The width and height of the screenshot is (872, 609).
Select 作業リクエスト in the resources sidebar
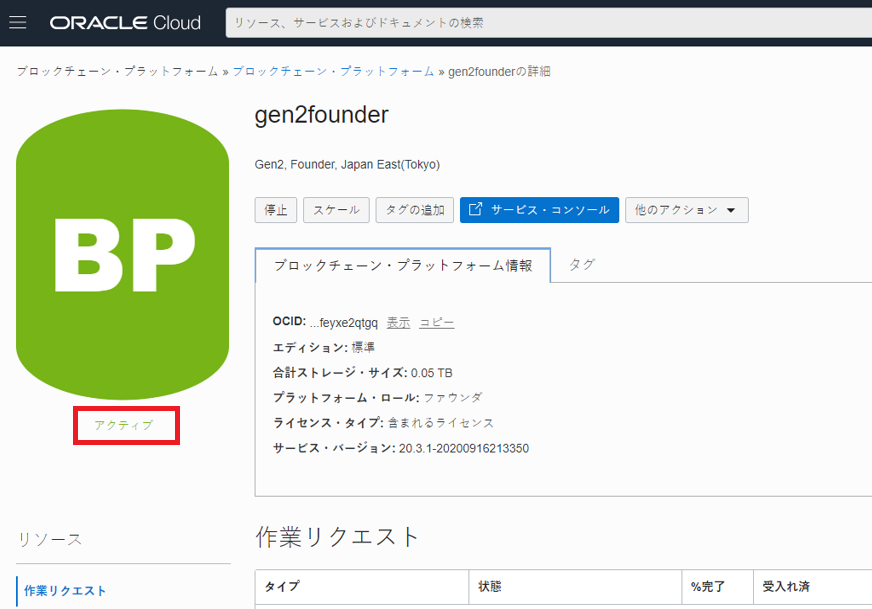click(66, 591)
